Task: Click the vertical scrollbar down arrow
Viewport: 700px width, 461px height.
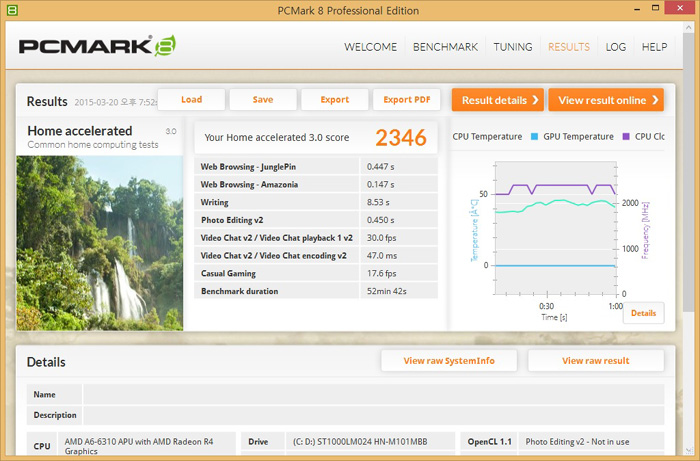Action: 688,450
